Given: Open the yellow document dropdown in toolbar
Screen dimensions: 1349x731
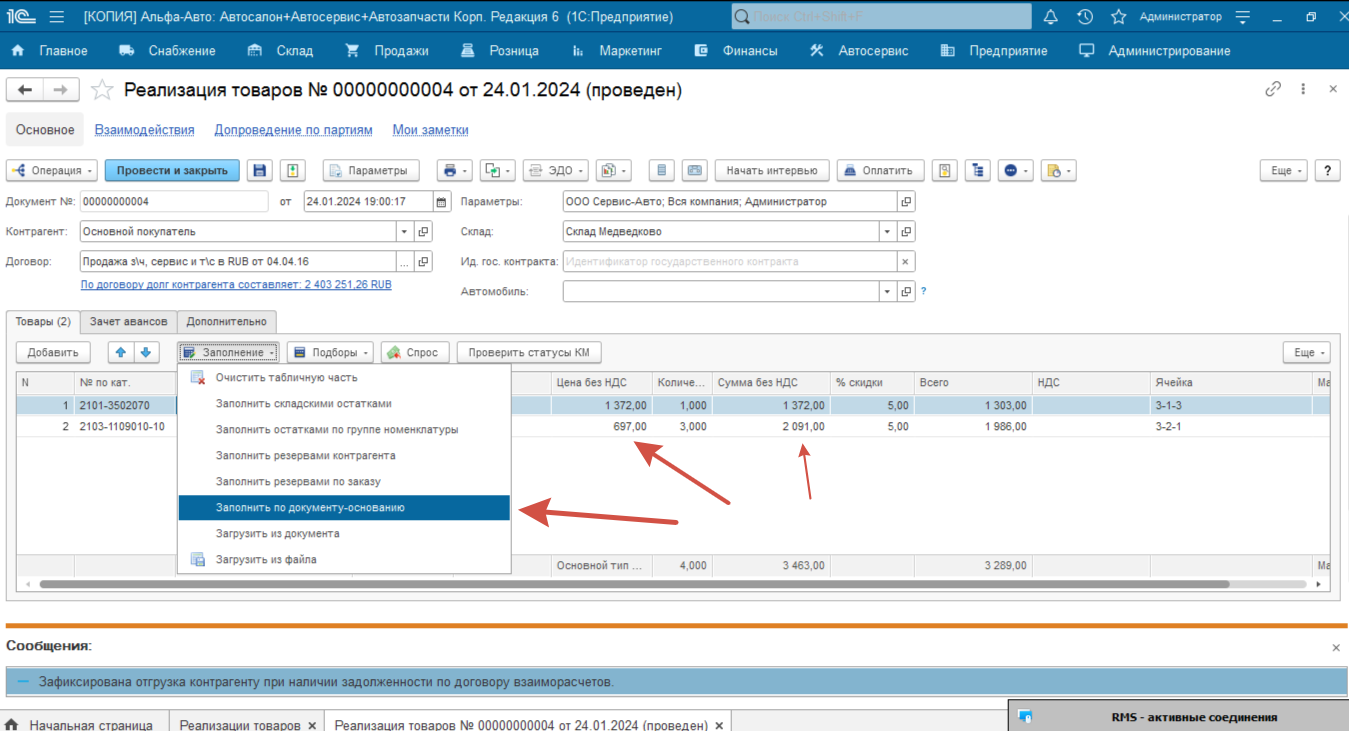Looking at the screenshot, I should pyautogui.click(x=1058, y=171).
